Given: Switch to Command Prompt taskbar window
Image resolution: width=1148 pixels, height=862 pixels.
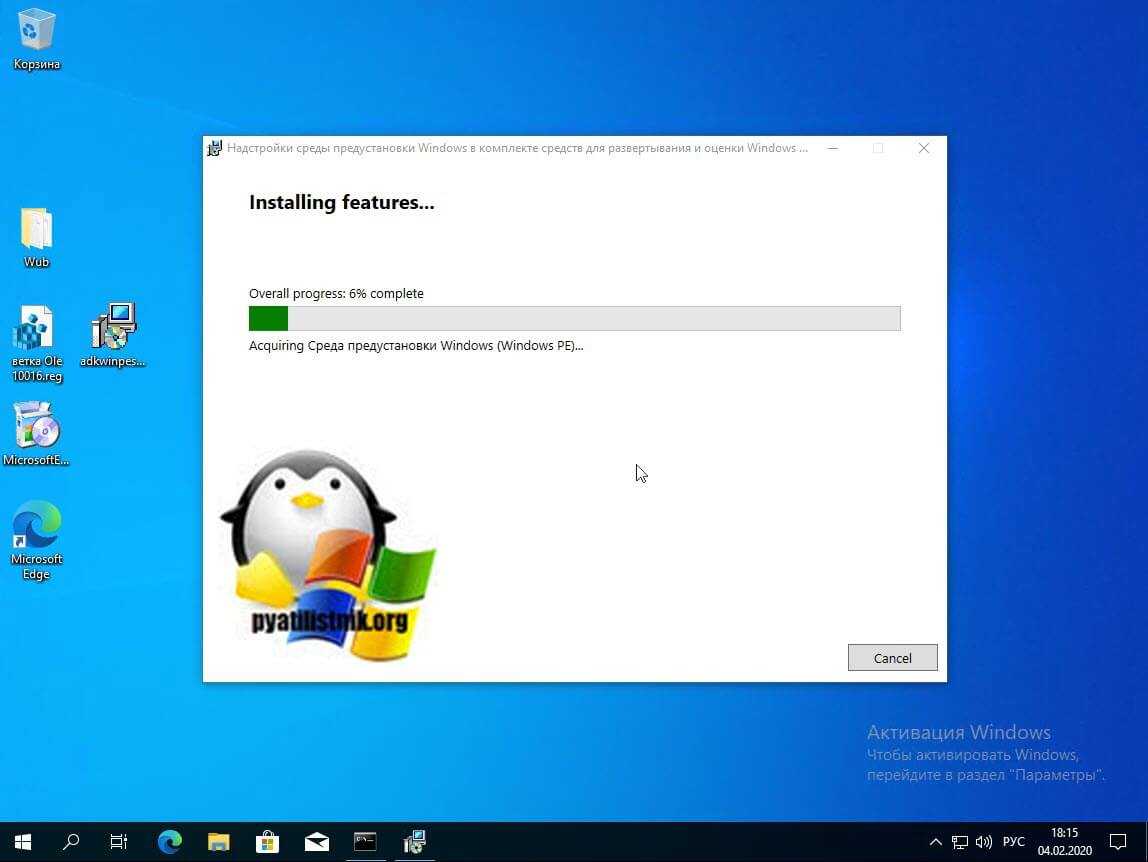Looking at the screenshot, I should (365, 842).
